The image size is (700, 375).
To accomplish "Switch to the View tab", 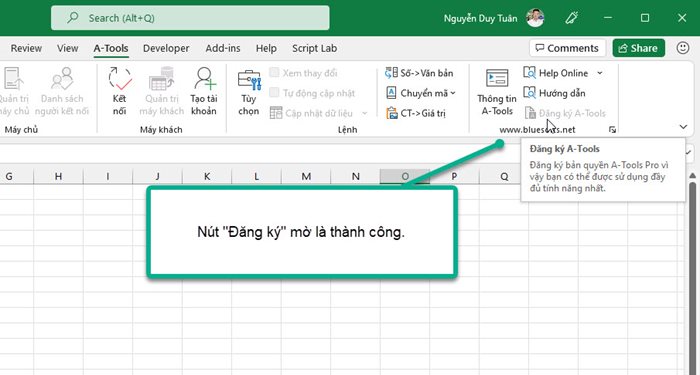I will pyautogui.click(x=67, y=48).
